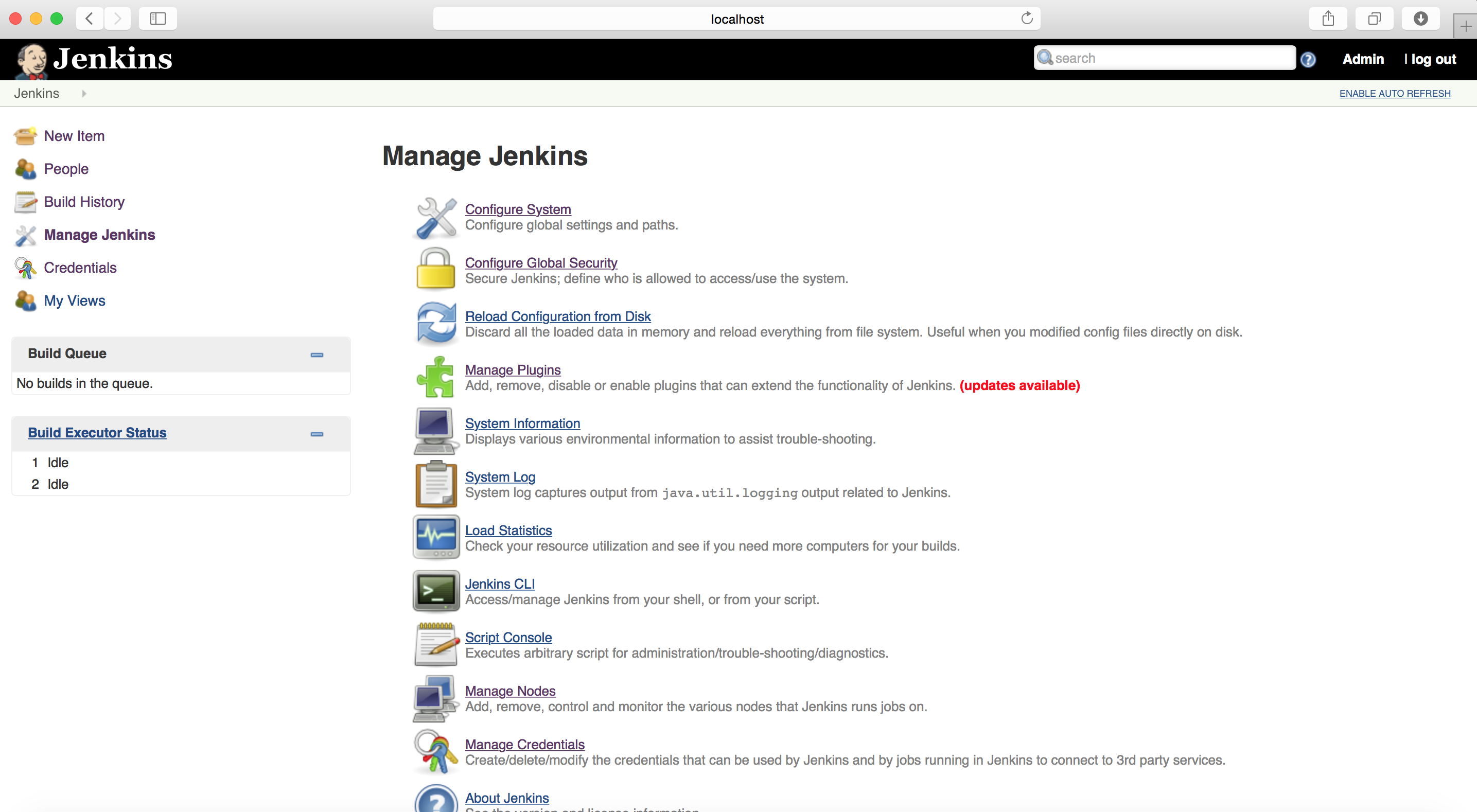Go back using the browser back arrow
This screenshot has height=812, width=1477.
90,19
